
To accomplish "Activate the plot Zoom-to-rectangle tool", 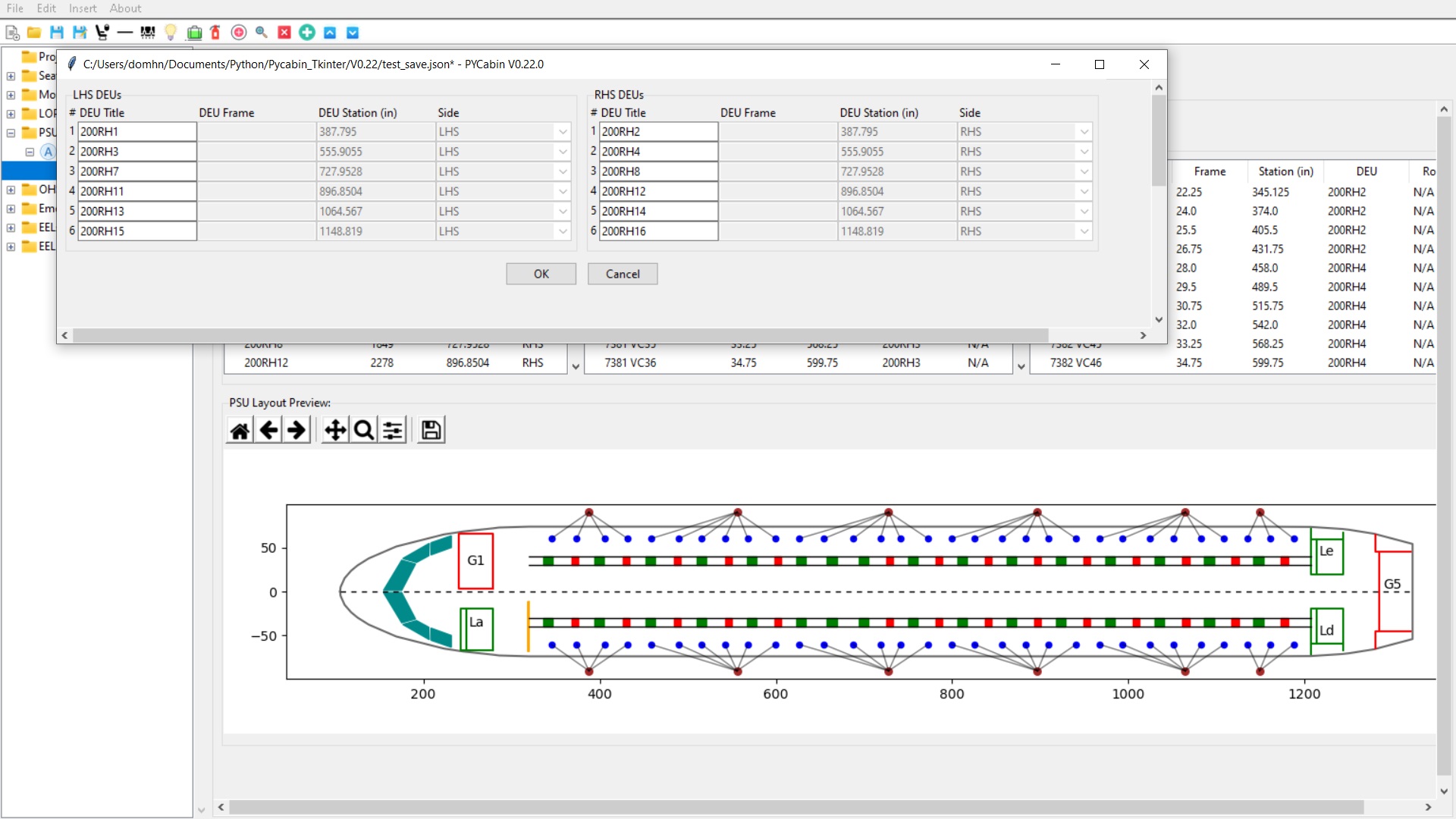I will pyautogui.click(x=364, y=431).
